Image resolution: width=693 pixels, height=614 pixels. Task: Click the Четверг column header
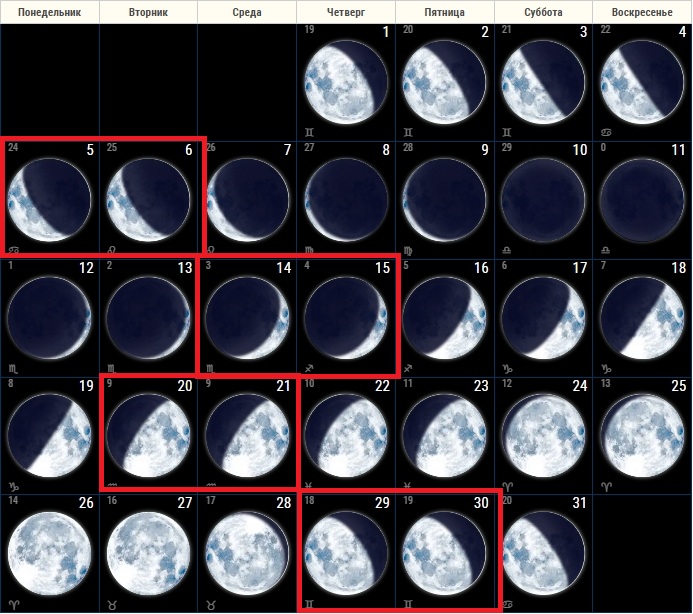(346, 12)
